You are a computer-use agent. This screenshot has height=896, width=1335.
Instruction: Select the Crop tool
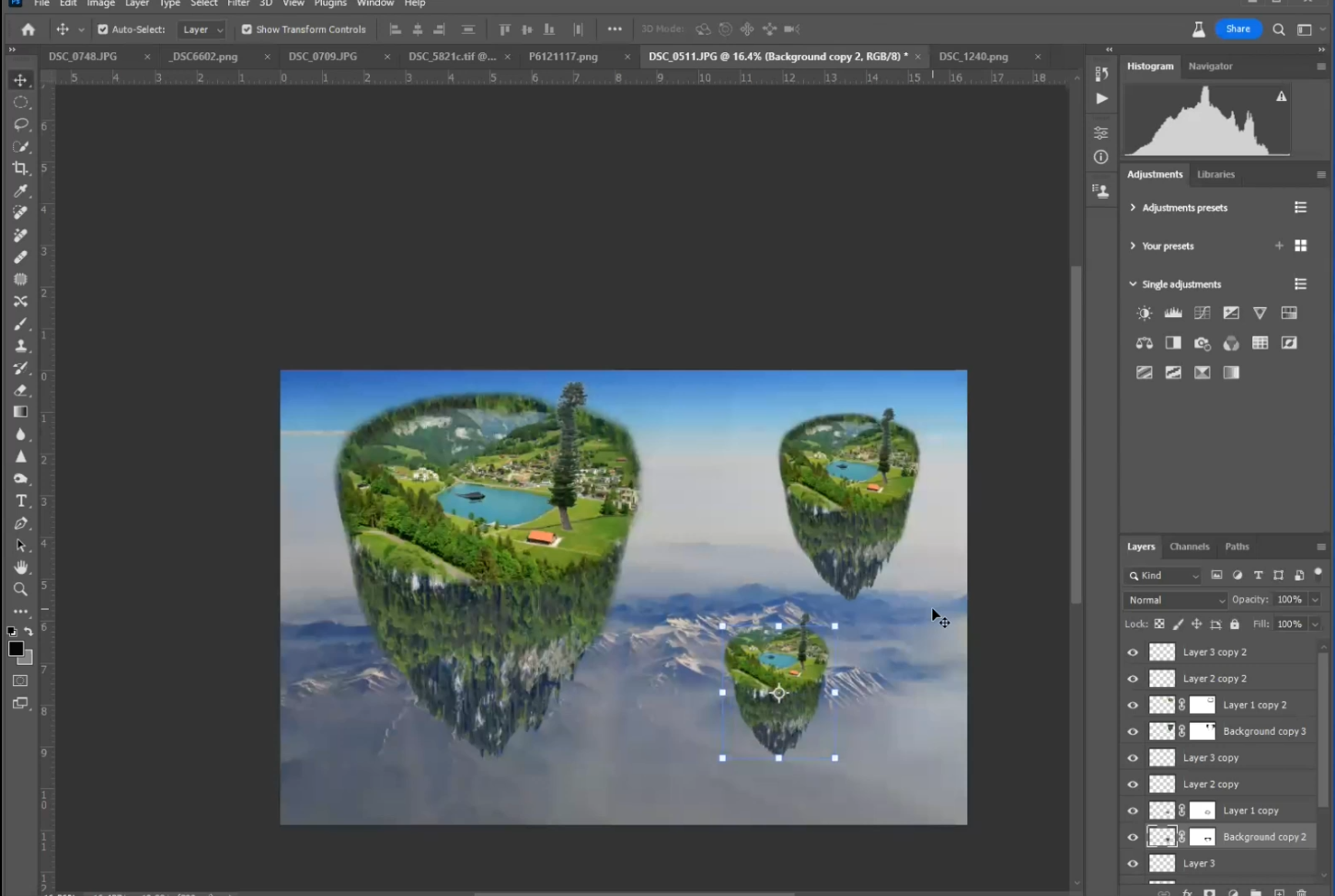(20, 168)
